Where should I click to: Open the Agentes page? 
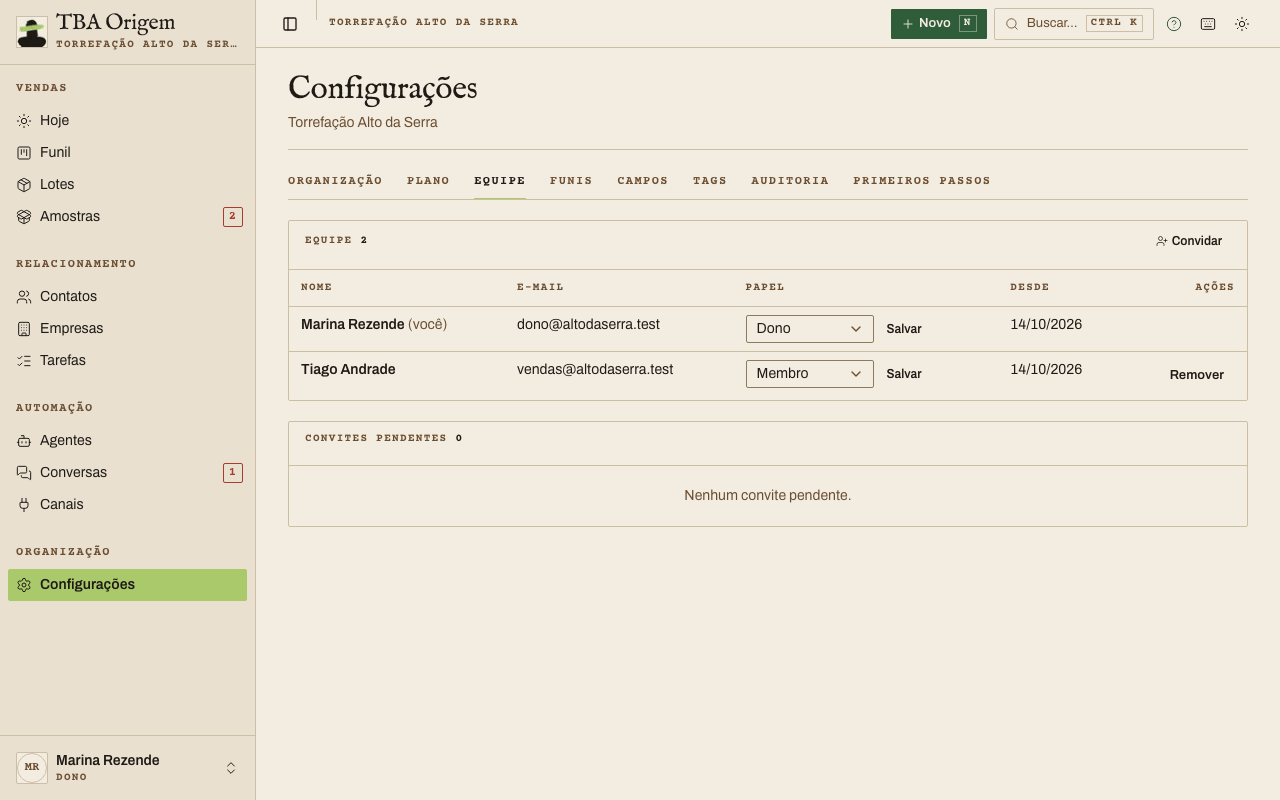point(127,440)
